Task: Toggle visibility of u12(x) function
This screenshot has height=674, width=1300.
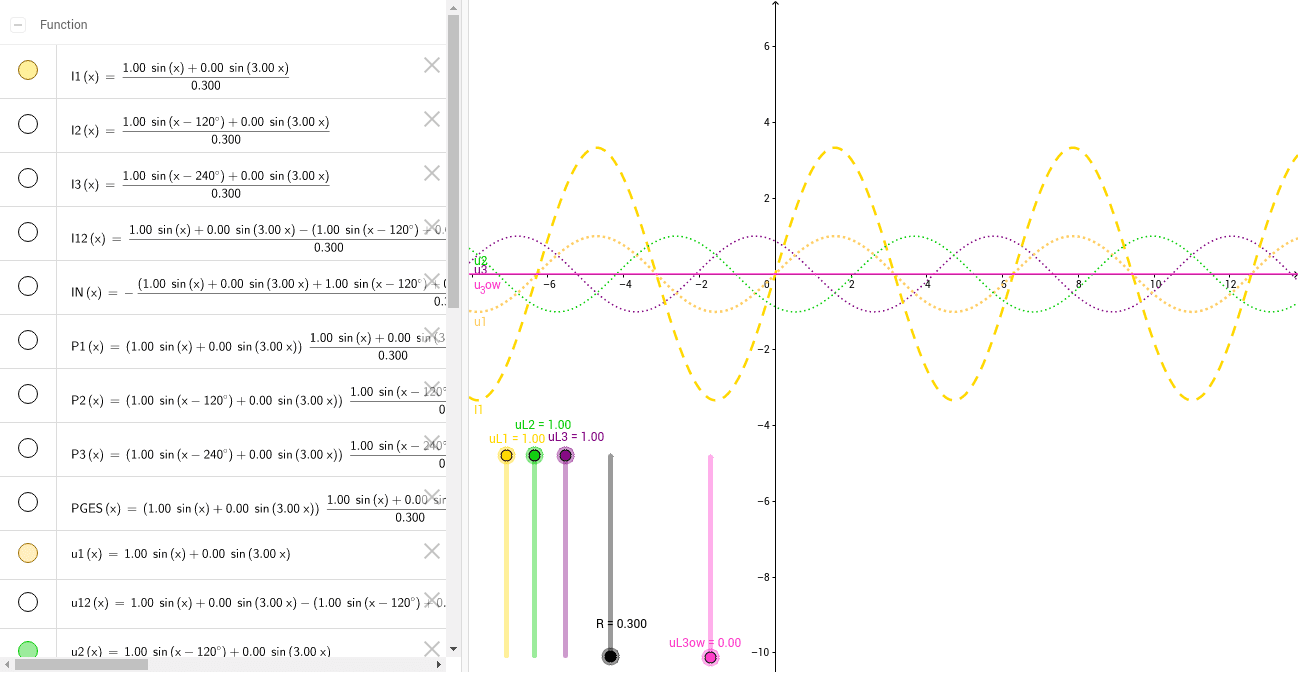Action: tap(28, 602)
